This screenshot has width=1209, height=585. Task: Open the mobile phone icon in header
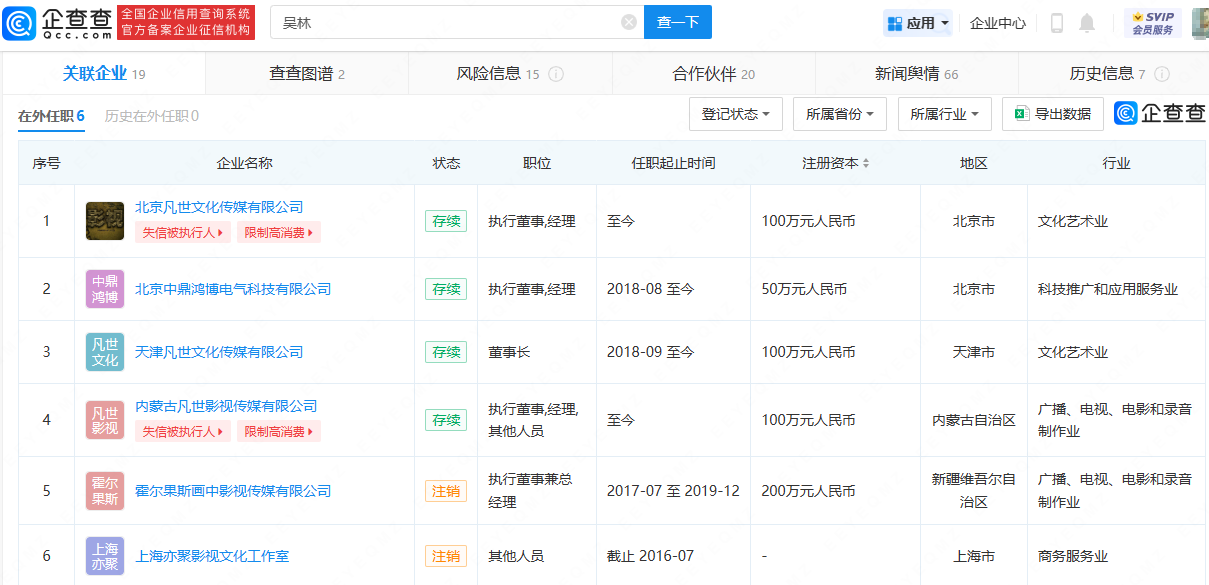1056,22
